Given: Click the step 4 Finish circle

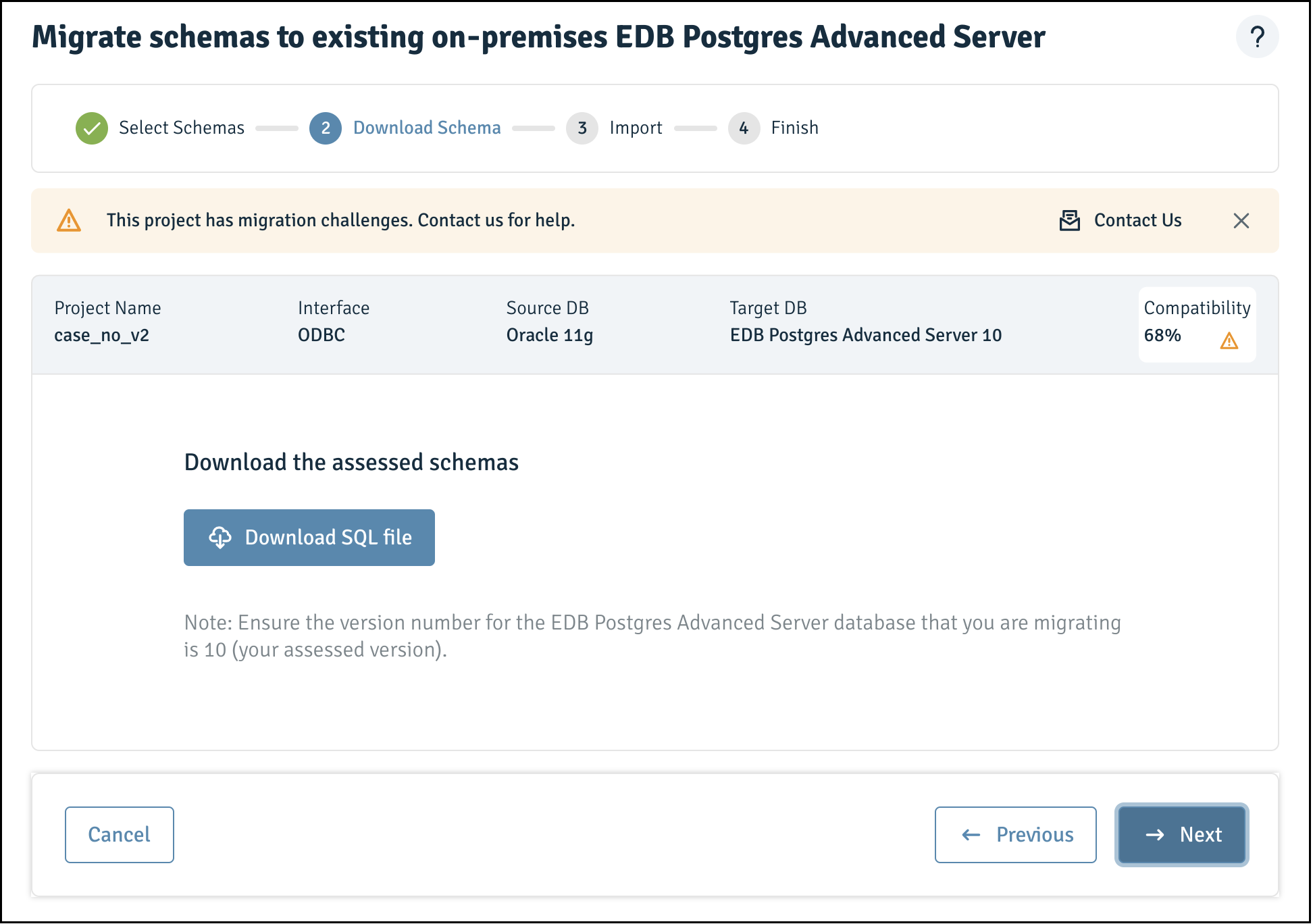Looking at the screenshot, I should coord(744,128).
